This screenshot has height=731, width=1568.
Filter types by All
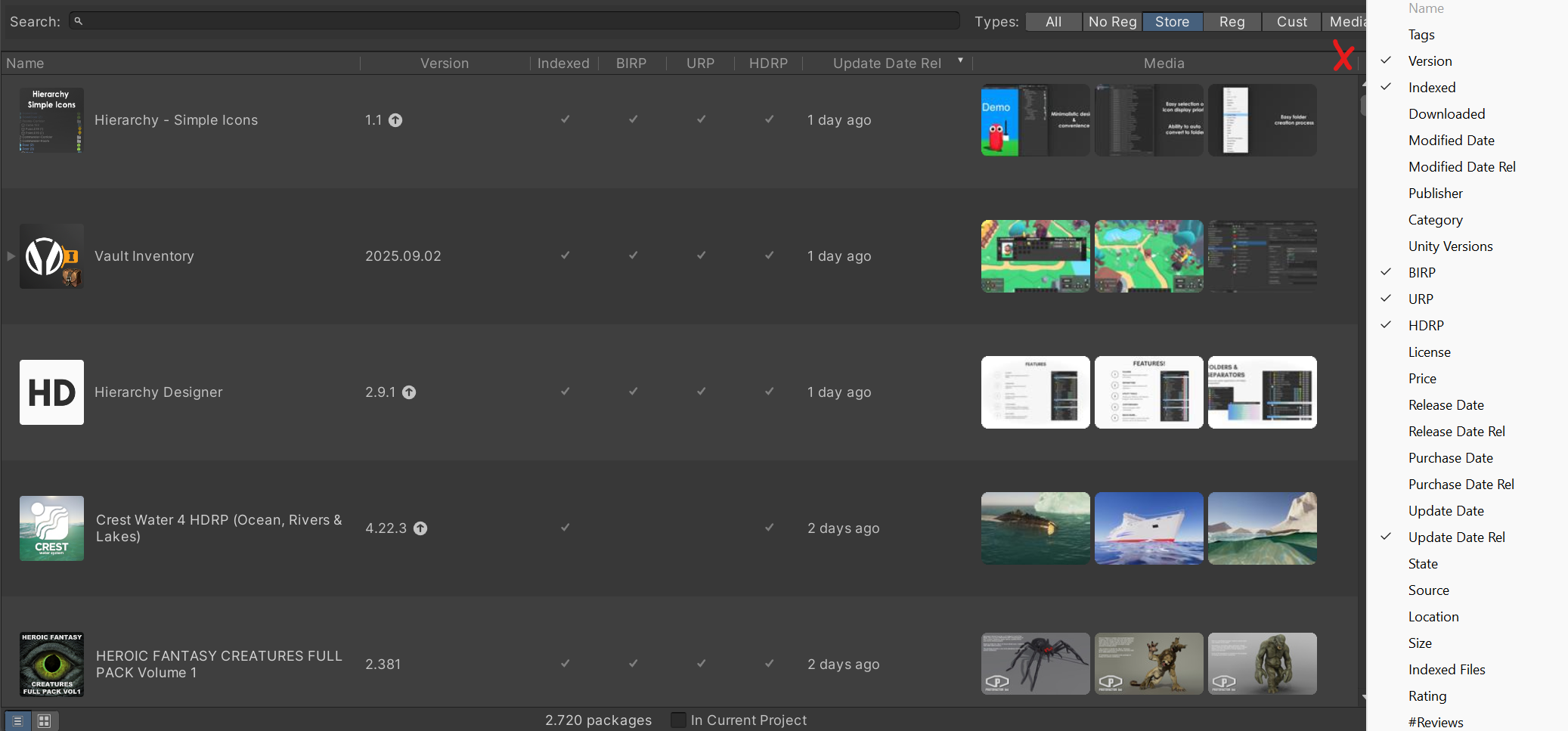pyautogui.click(x=1054, y=22)
